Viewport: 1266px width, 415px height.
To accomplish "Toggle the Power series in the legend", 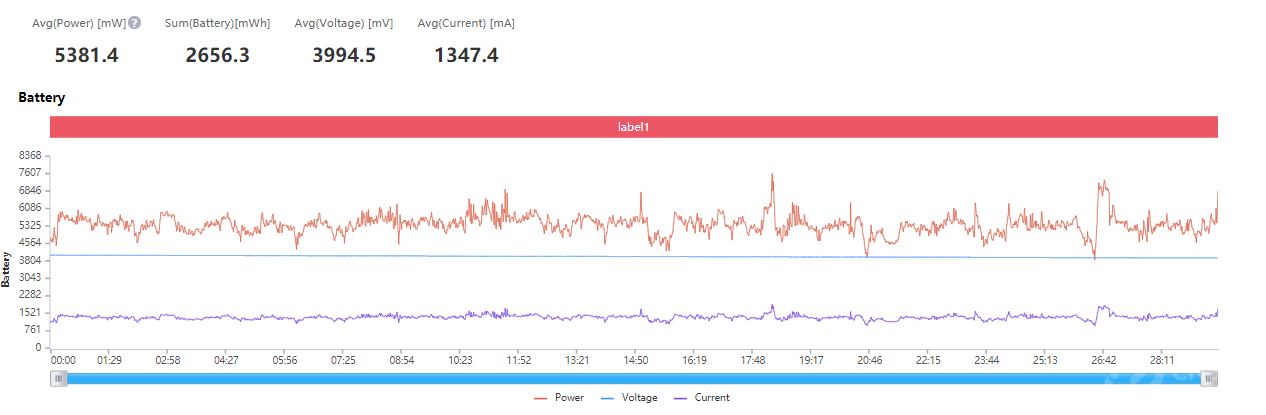I will pos(559,398).
